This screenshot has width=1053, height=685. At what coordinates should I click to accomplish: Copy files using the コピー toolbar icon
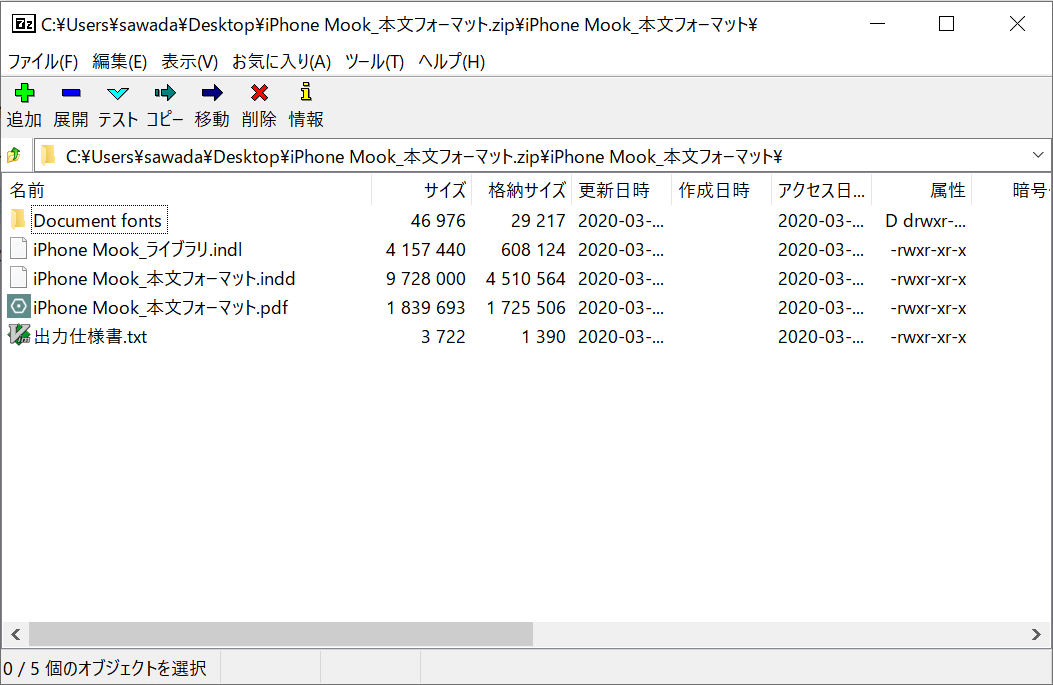click(x=164, y=103)
